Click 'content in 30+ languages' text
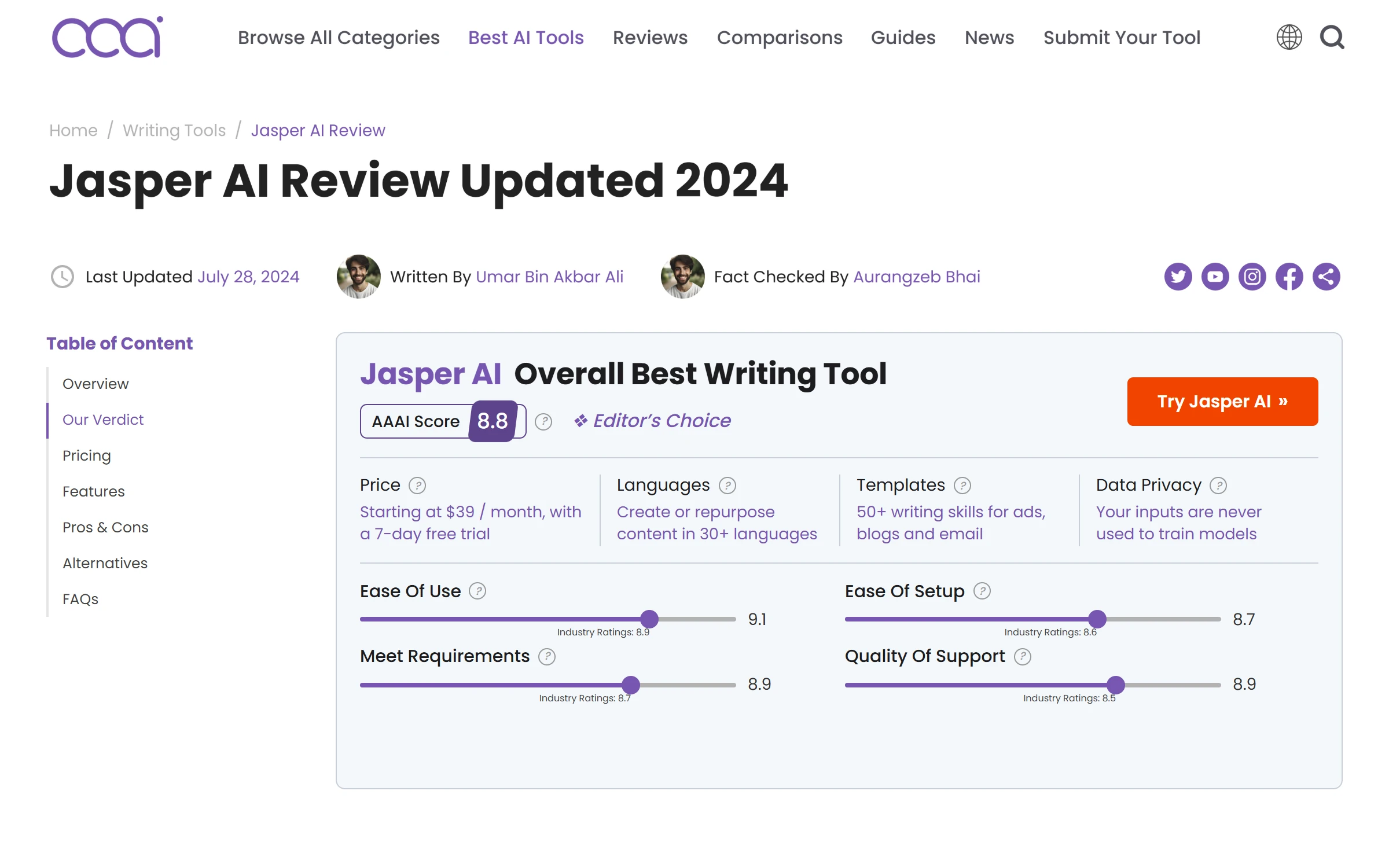1389x868 pixels. 717,534
